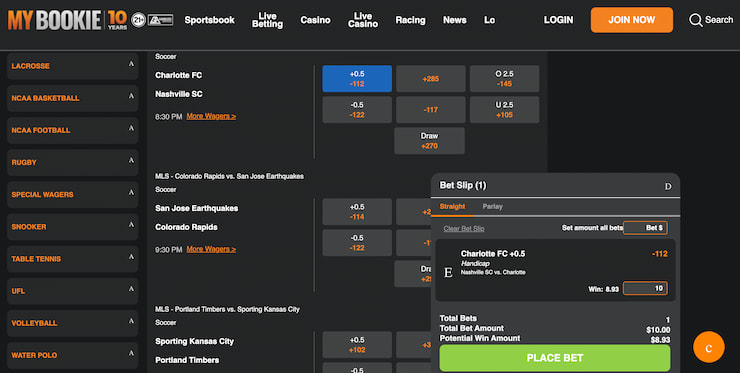The height and width of the screenshot is (373, 740).
Task: Open the News page
Action: coord(454,20)
